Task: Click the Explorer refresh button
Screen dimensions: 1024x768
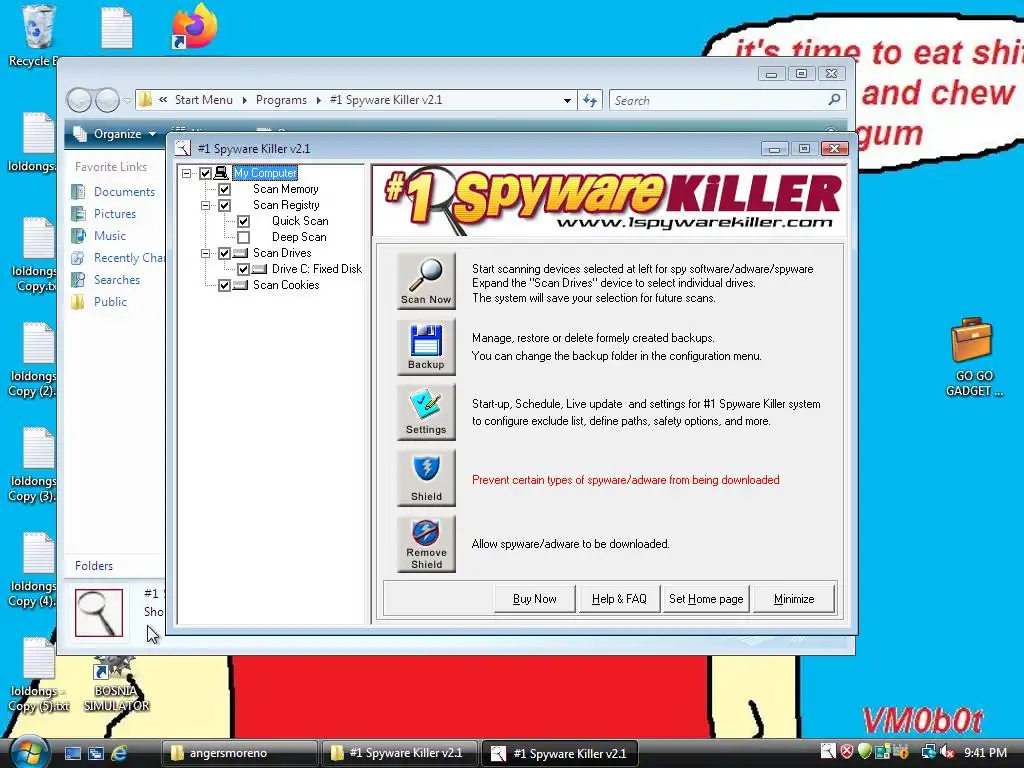Action: click(x=590, y=100)
